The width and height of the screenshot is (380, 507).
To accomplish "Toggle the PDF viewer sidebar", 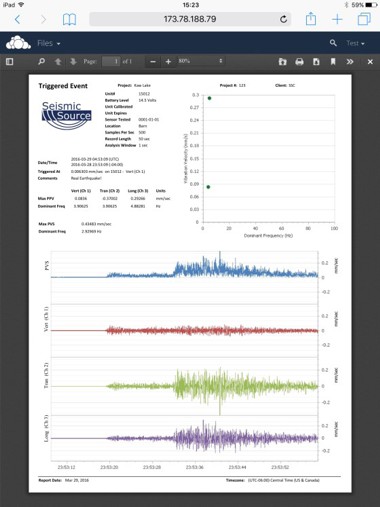I will point(9,62).
